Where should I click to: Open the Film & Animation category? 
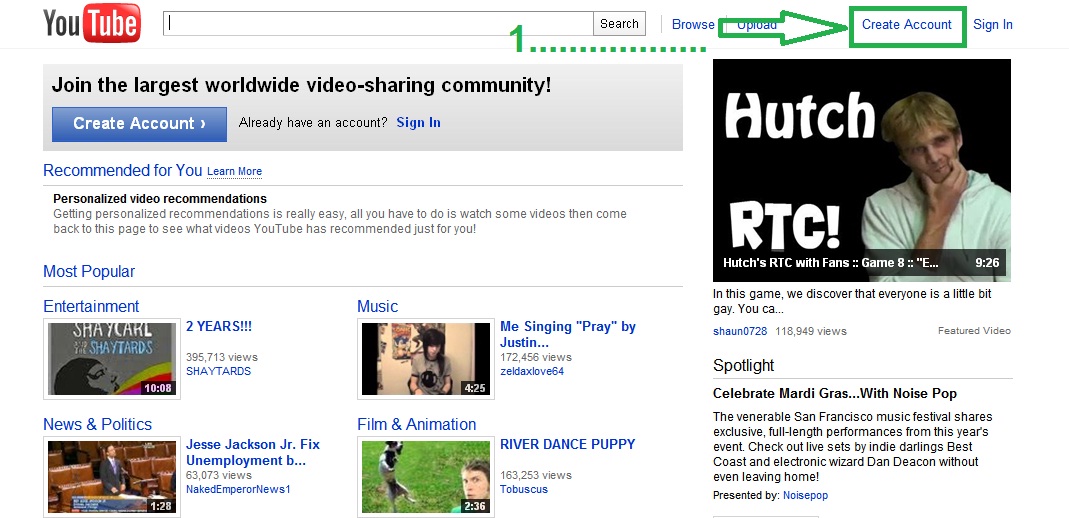tap(417, 424)
